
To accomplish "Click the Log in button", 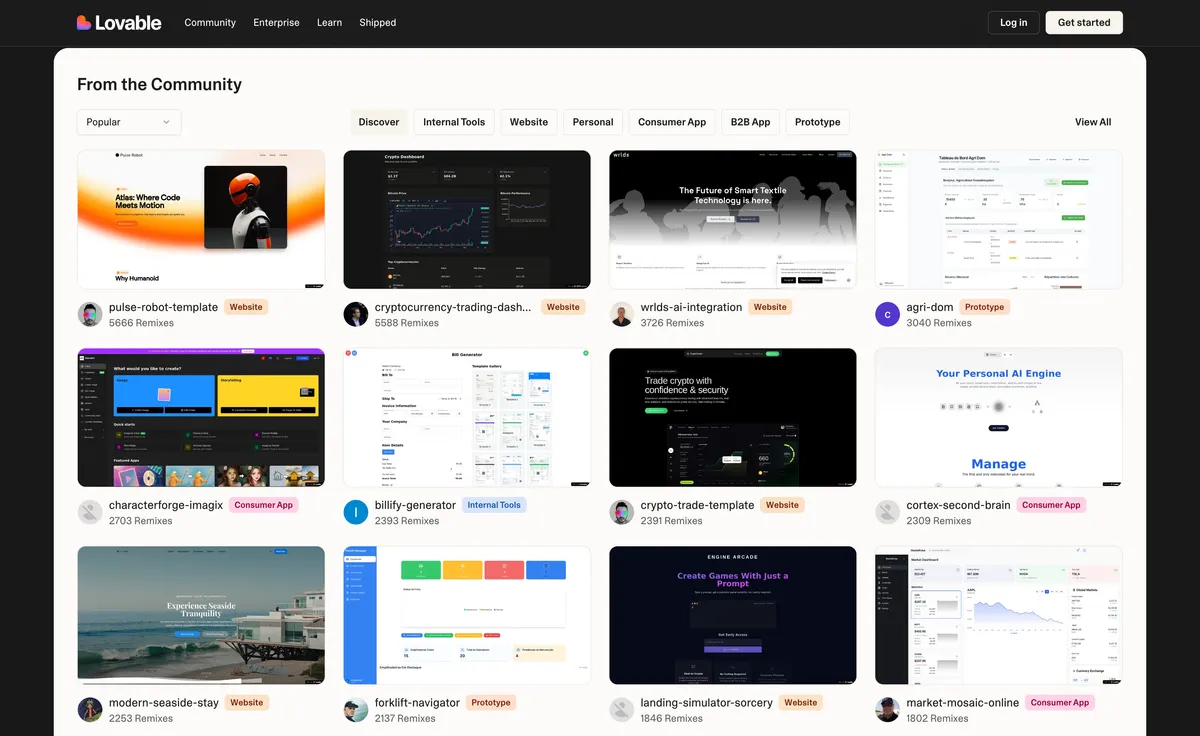I will pyautogui.click(x=1013, y=22).
